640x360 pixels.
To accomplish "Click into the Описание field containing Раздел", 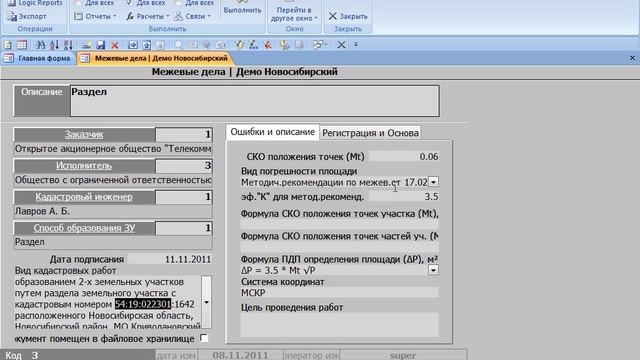I will (255, 101).
